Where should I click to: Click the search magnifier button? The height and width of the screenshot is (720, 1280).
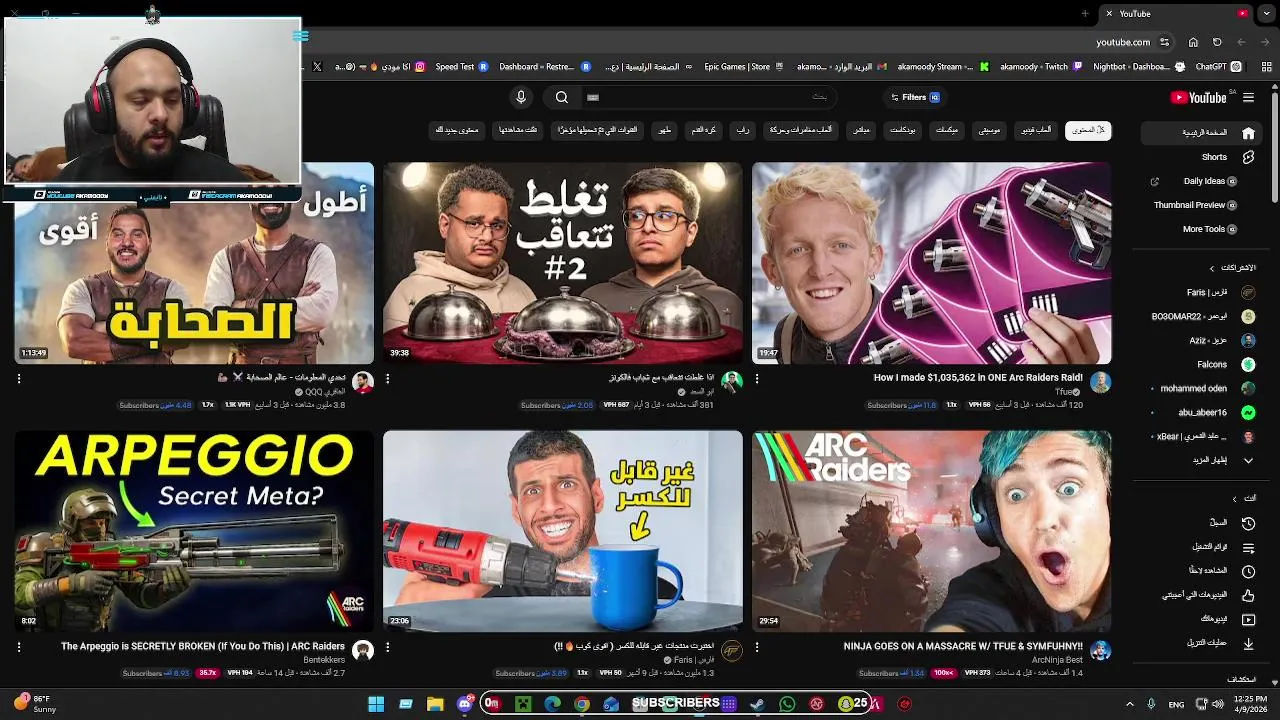pos(562,97)
